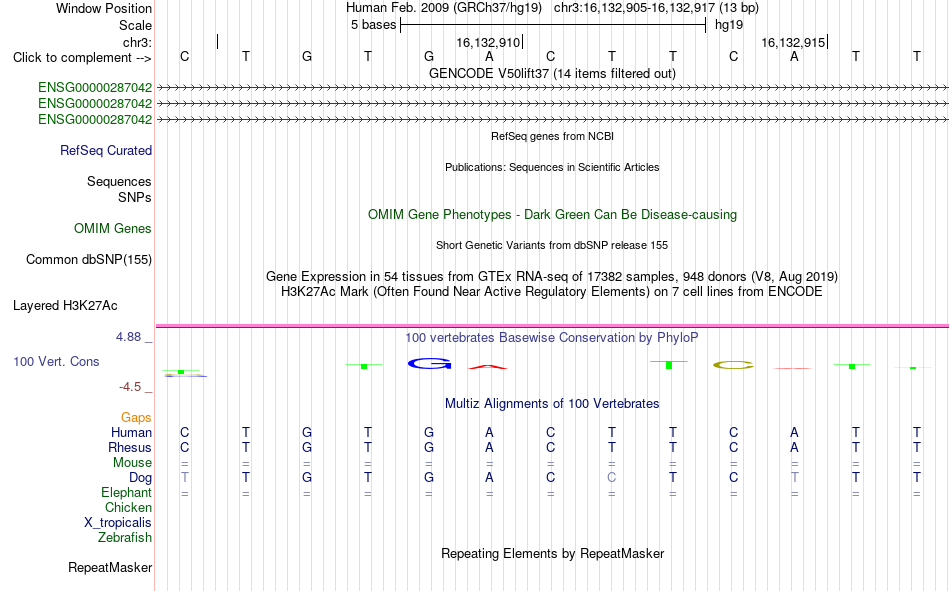Select the Dog alignment row label

point(140,478)
